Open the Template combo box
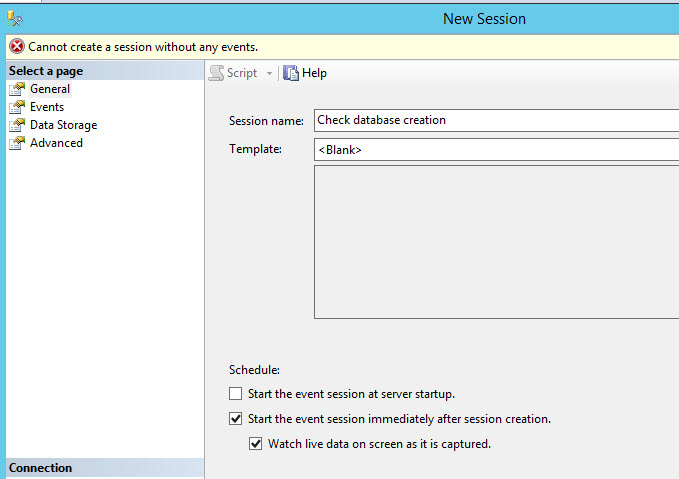 (x=496, y=150)
